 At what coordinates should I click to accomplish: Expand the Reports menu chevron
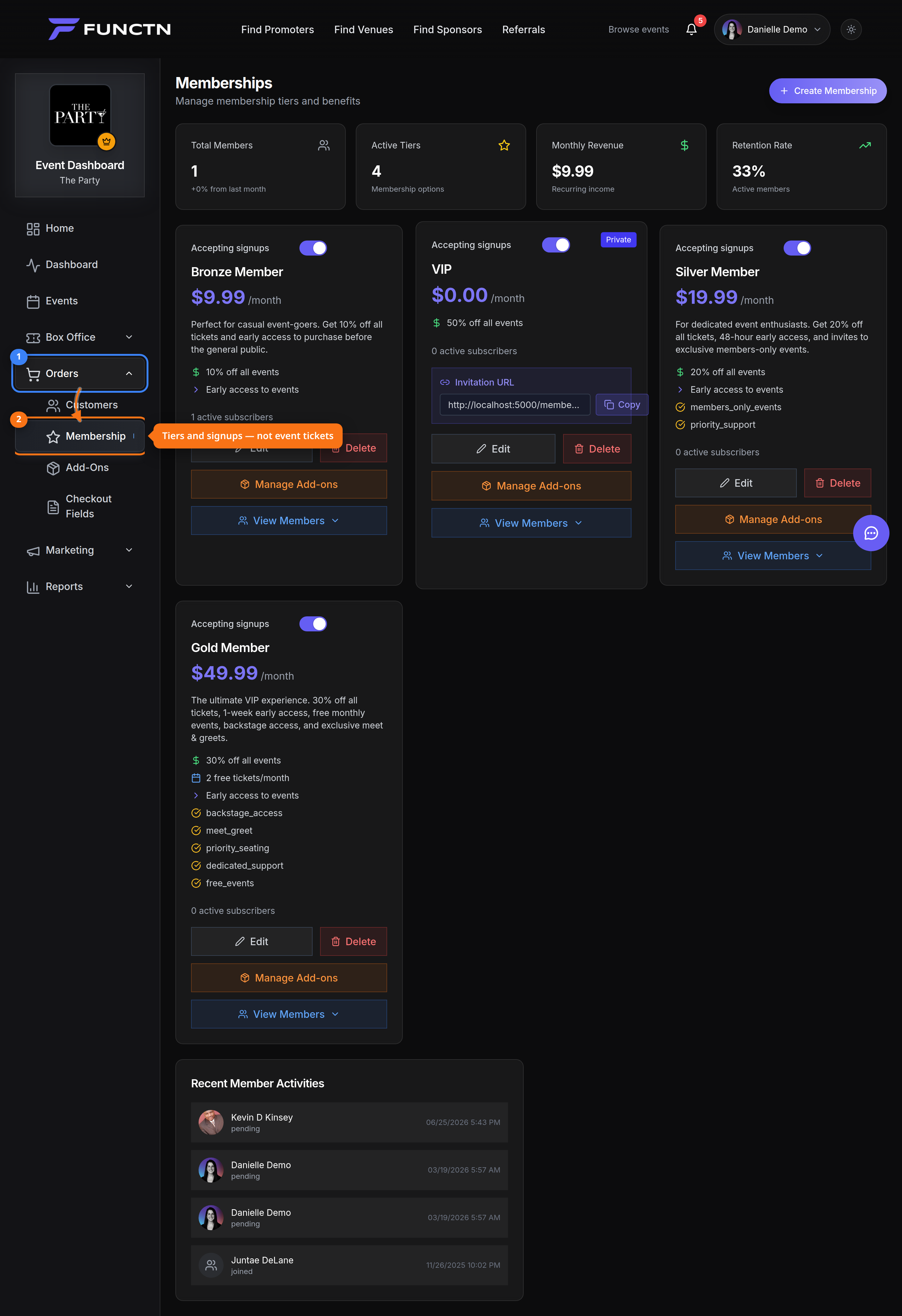(129, 586)
